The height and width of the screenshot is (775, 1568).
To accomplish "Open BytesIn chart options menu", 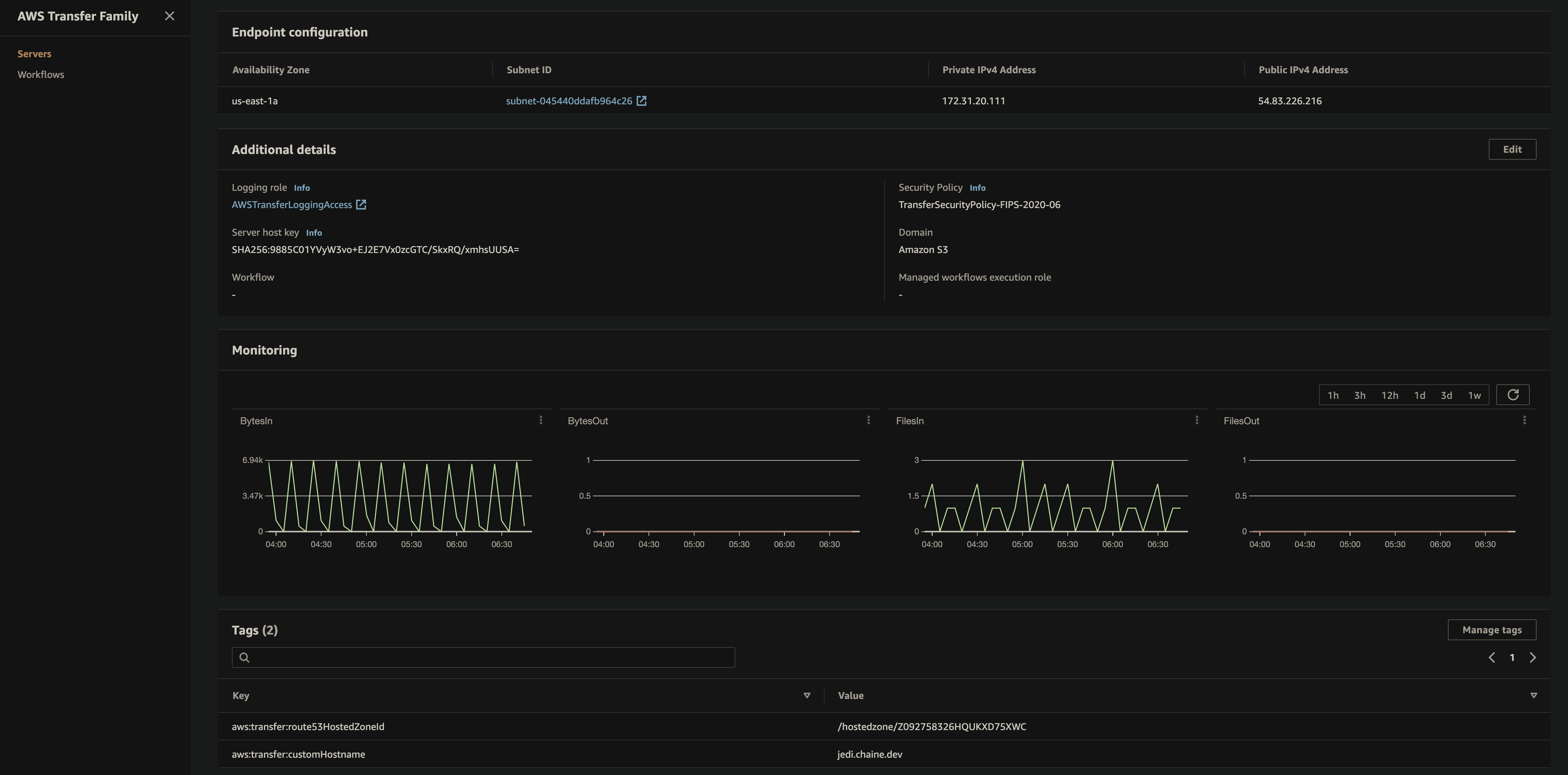I will pyautogui.click(x=540, y=420).
